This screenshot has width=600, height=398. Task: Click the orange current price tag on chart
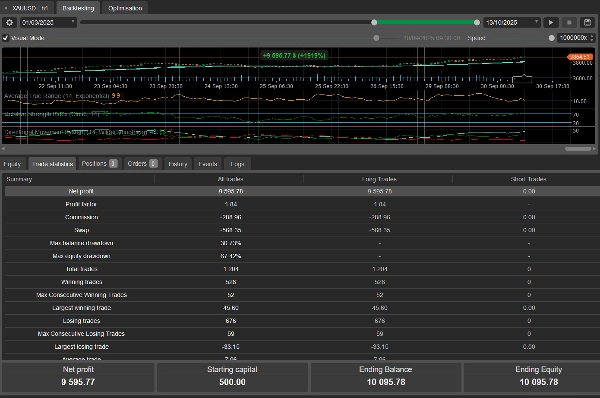pyautogui.click(x=580, y=57)
